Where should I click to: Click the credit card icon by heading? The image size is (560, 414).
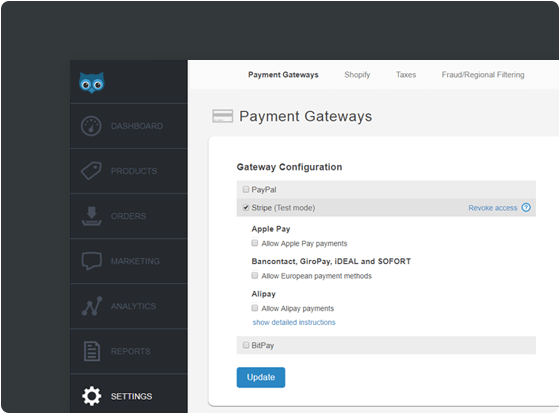(x=222, y=116)
